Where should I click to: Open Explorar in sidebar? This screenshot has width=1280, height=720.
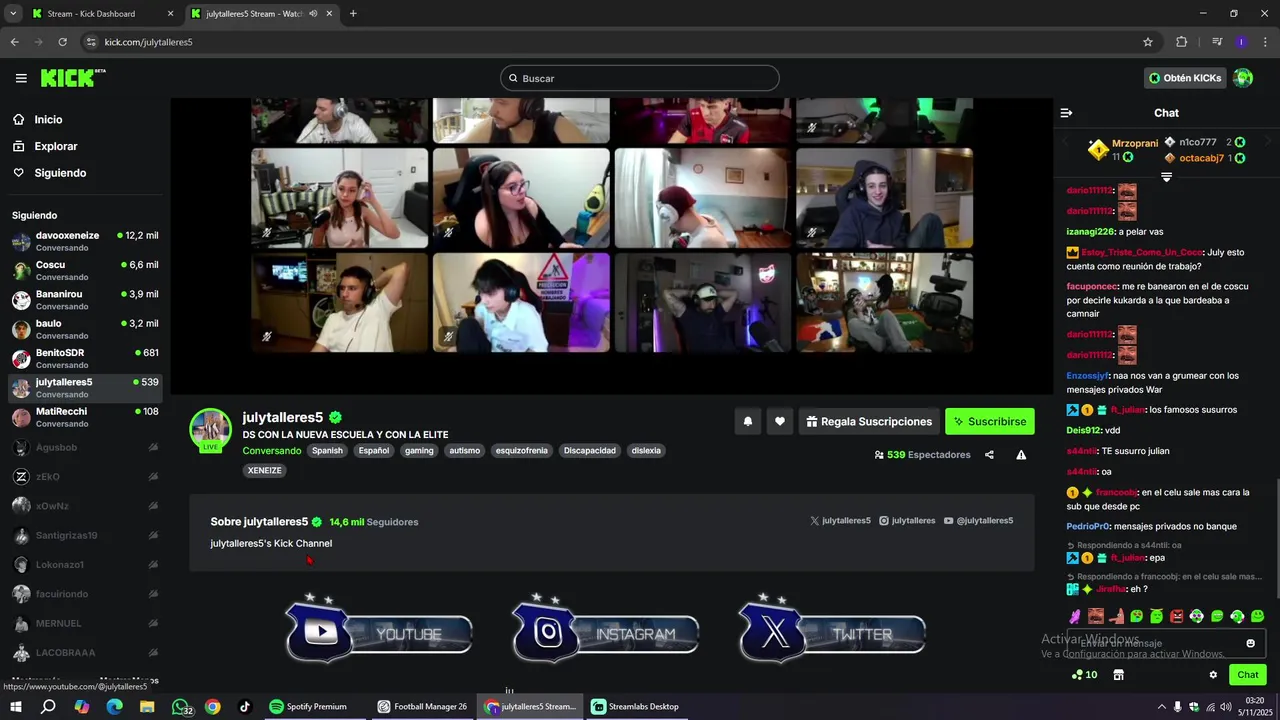pos(55,146)
